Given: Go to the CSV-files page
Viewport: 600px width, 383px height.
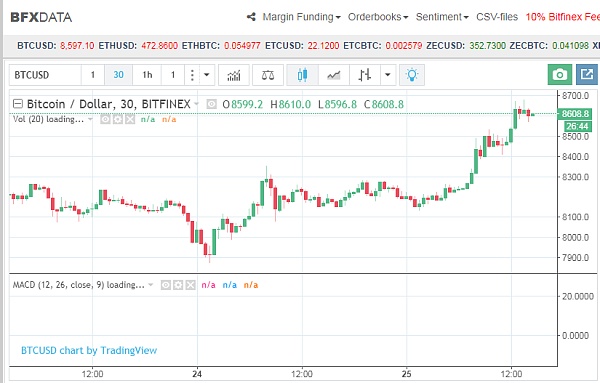Looking at the screenshot, I should tap(497, 17).
